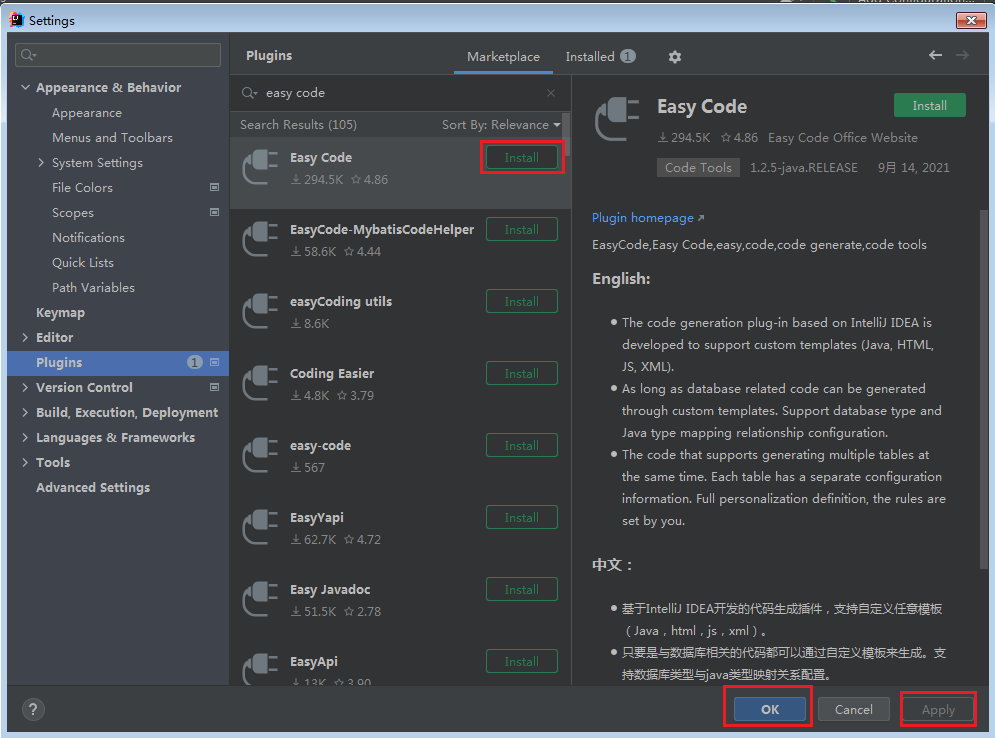Open Sort By: Relevance dropdown
The image size is (995, 738).
[501, 125]
